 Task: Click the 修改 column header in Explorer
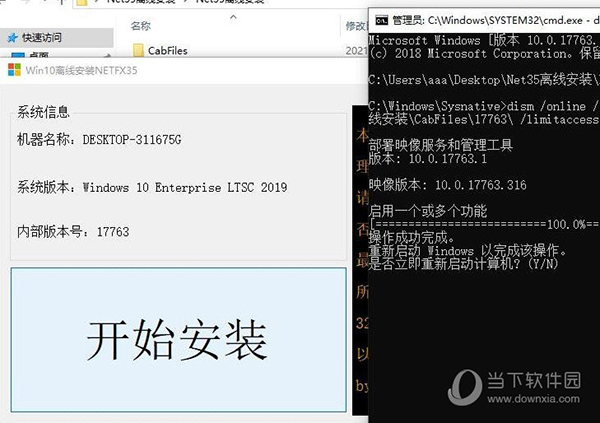click(356, 26)
